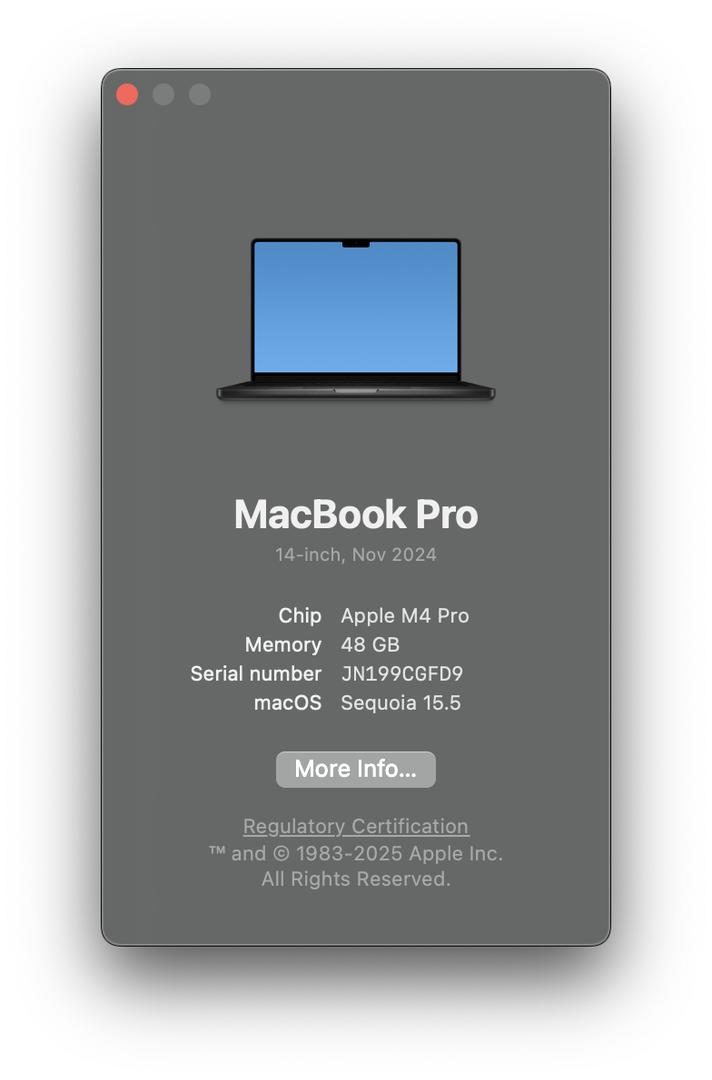The height and width of the screenshot is (1080, 712).
Task: Click the More Info... button
Action: (355, 769)
